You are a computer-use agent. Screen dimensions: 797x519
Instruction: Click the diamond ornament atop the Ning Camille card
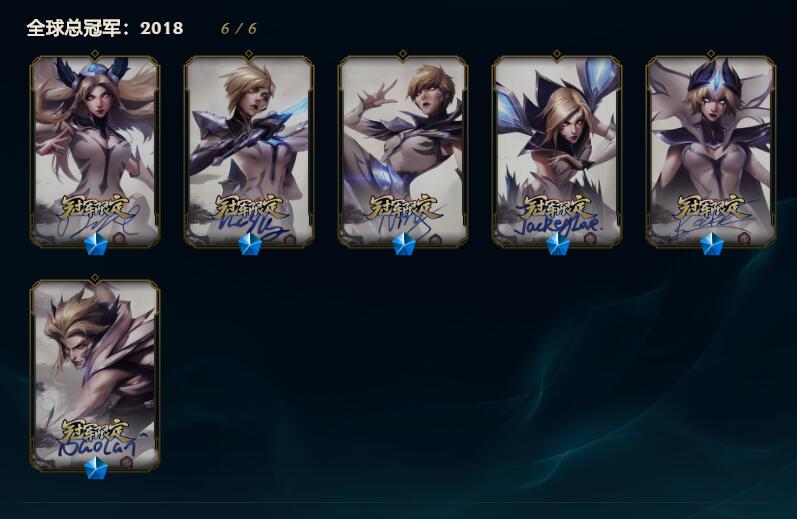pos(403,54)
